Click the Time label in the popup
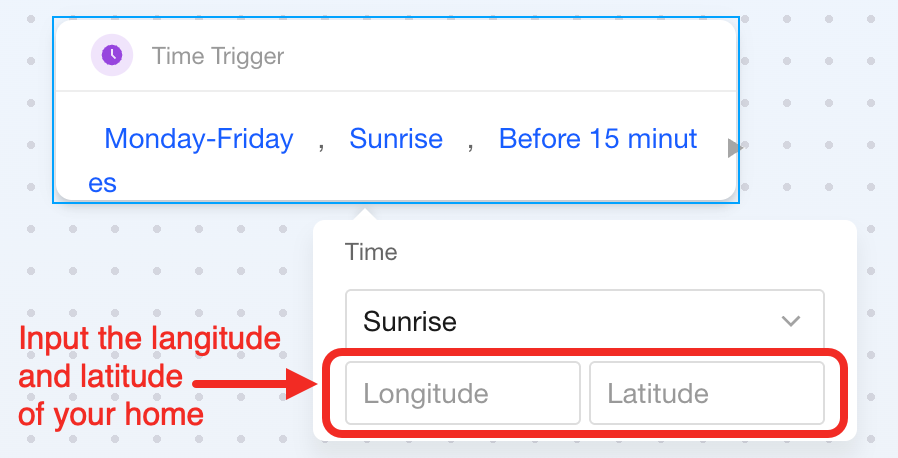Viewport: 898px width, 458px height. point(371,252)
